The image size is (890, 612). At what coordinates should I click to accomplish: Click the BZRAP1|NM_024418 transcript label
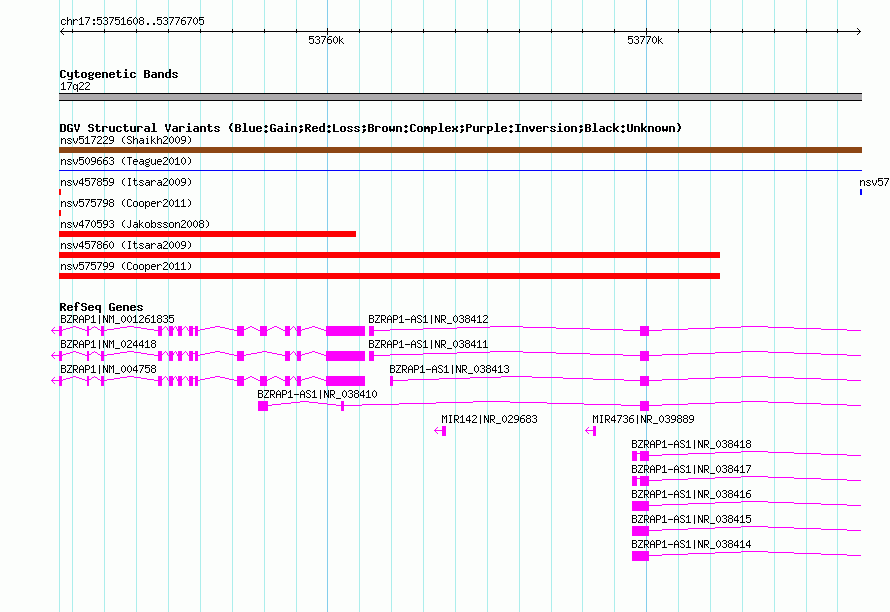click(x=108, y=345)
